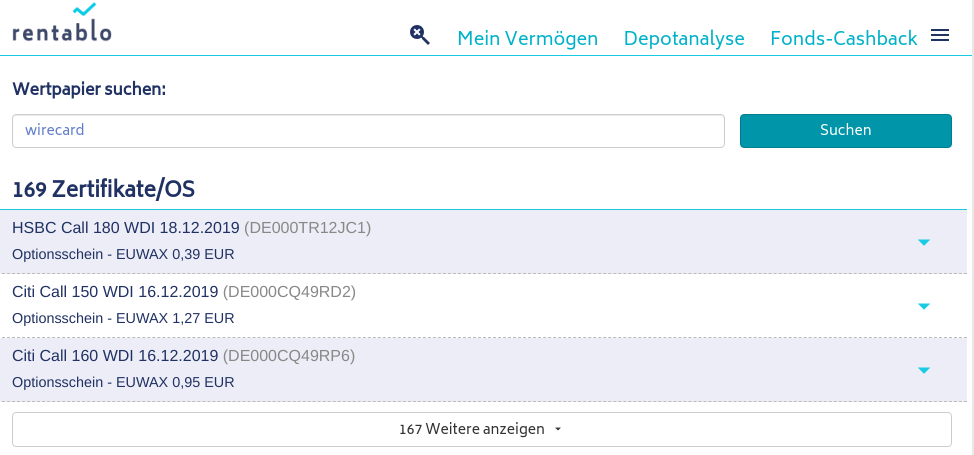Show 167 Weitere anzeigen results
The height and width of the screenshot is (455, 974).
tap(481, 429)
